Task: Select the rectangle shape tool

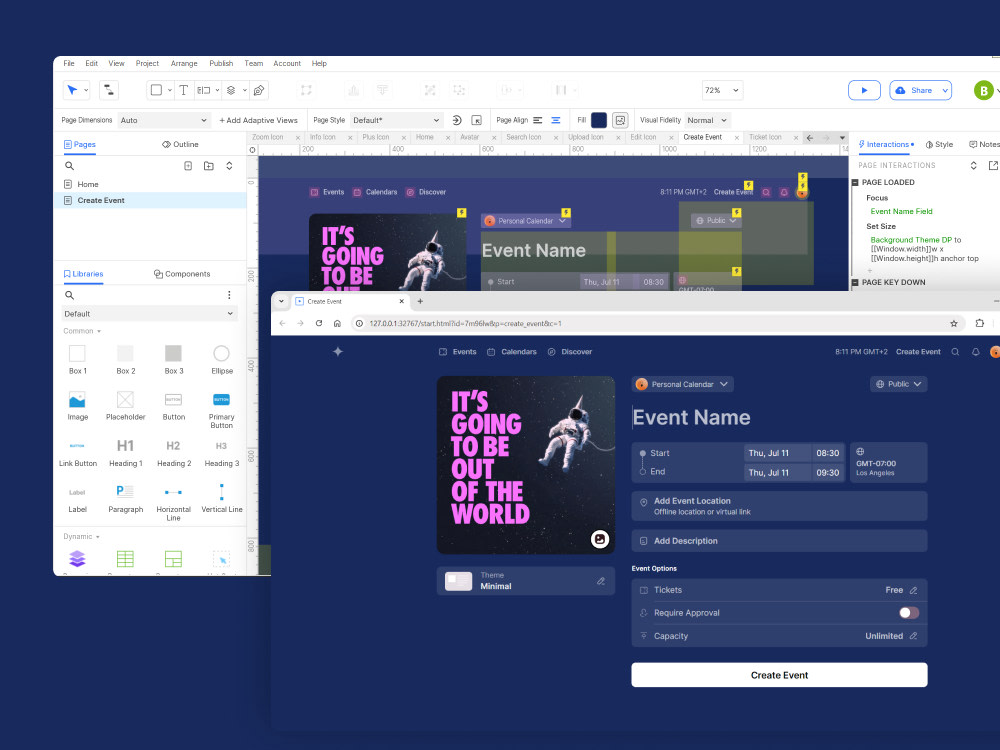Action: 156,90
